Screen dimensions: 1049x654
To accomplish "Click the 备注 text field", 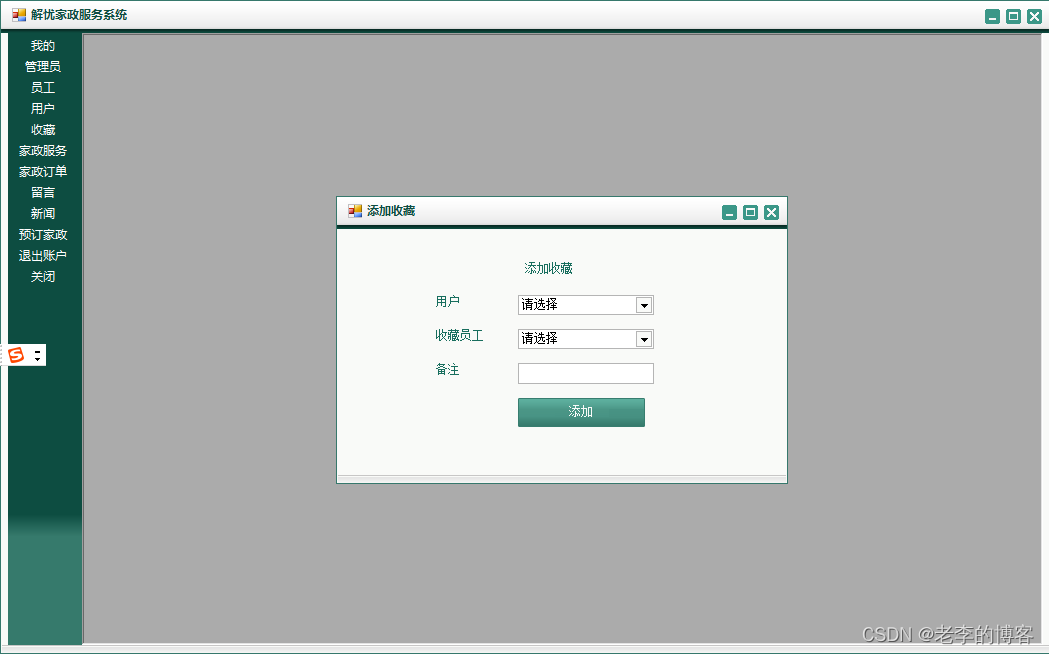I will pos(585,373).
